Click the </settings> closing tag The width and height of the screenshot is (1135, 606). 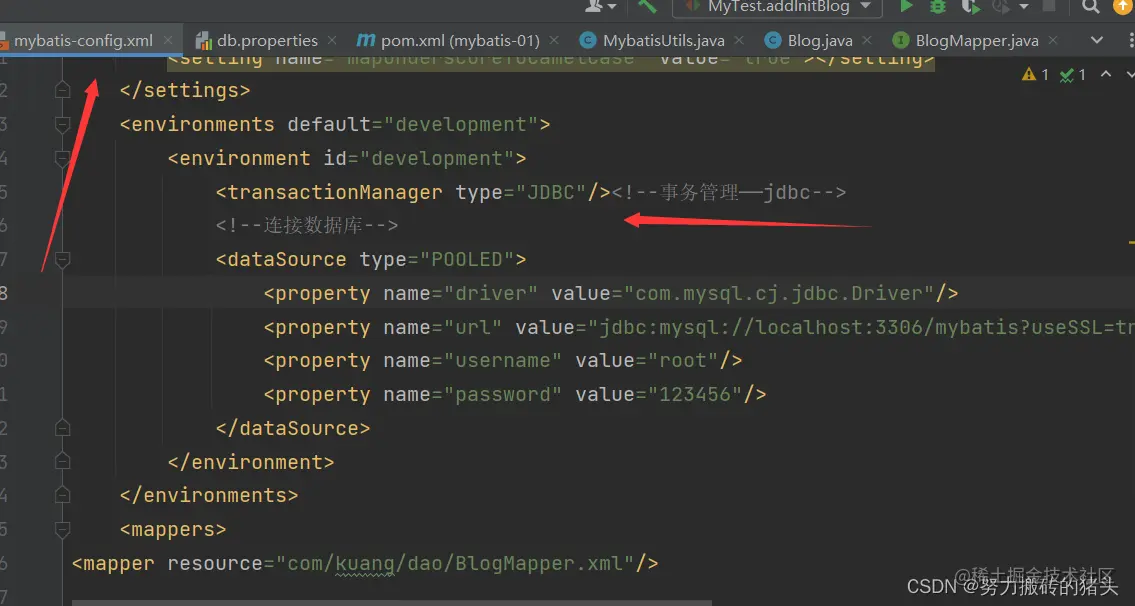pyautogui.click(x=185, y=91)
